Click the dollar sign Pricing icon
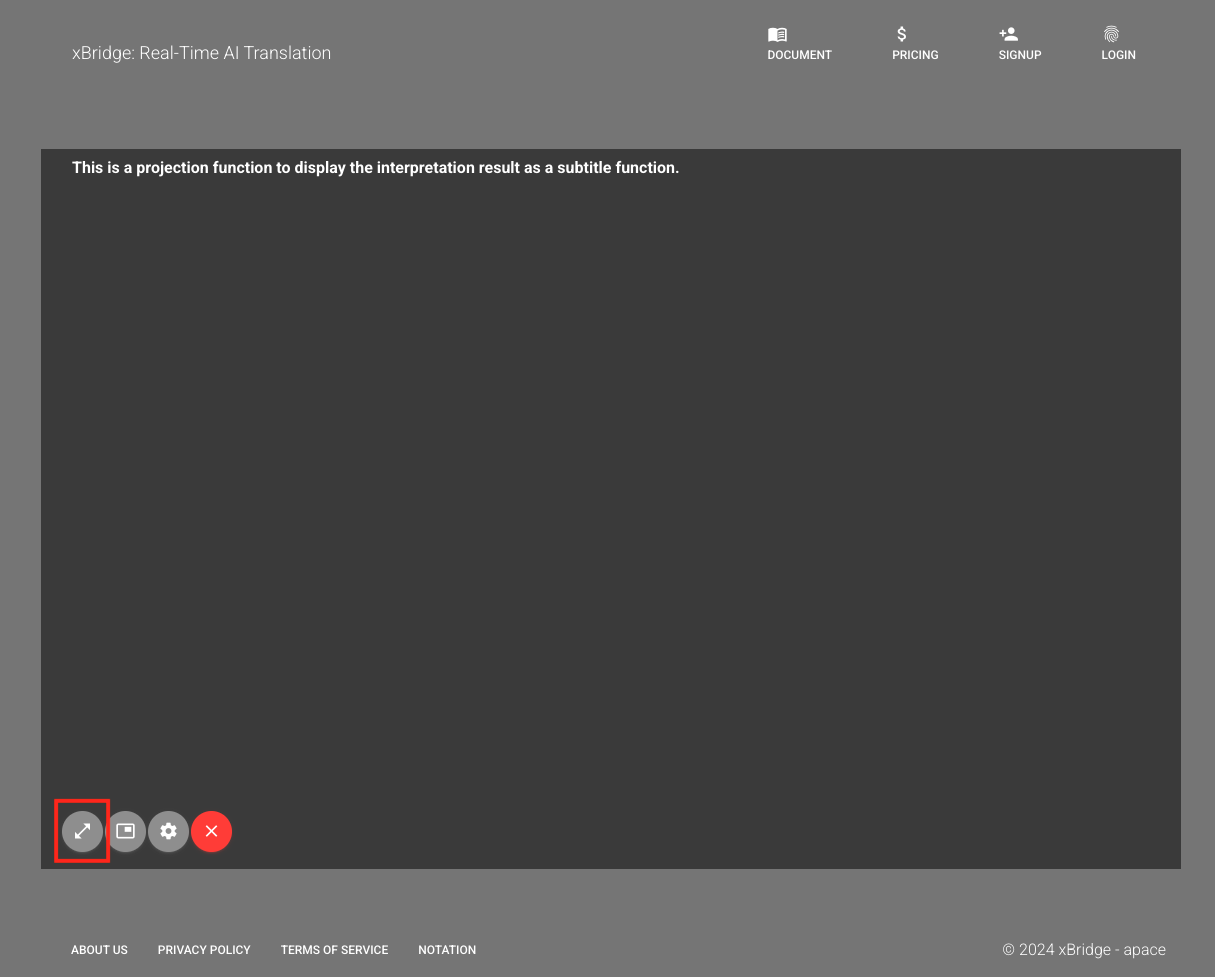This screenshot has height=977, width=1215. pos(902,35)
